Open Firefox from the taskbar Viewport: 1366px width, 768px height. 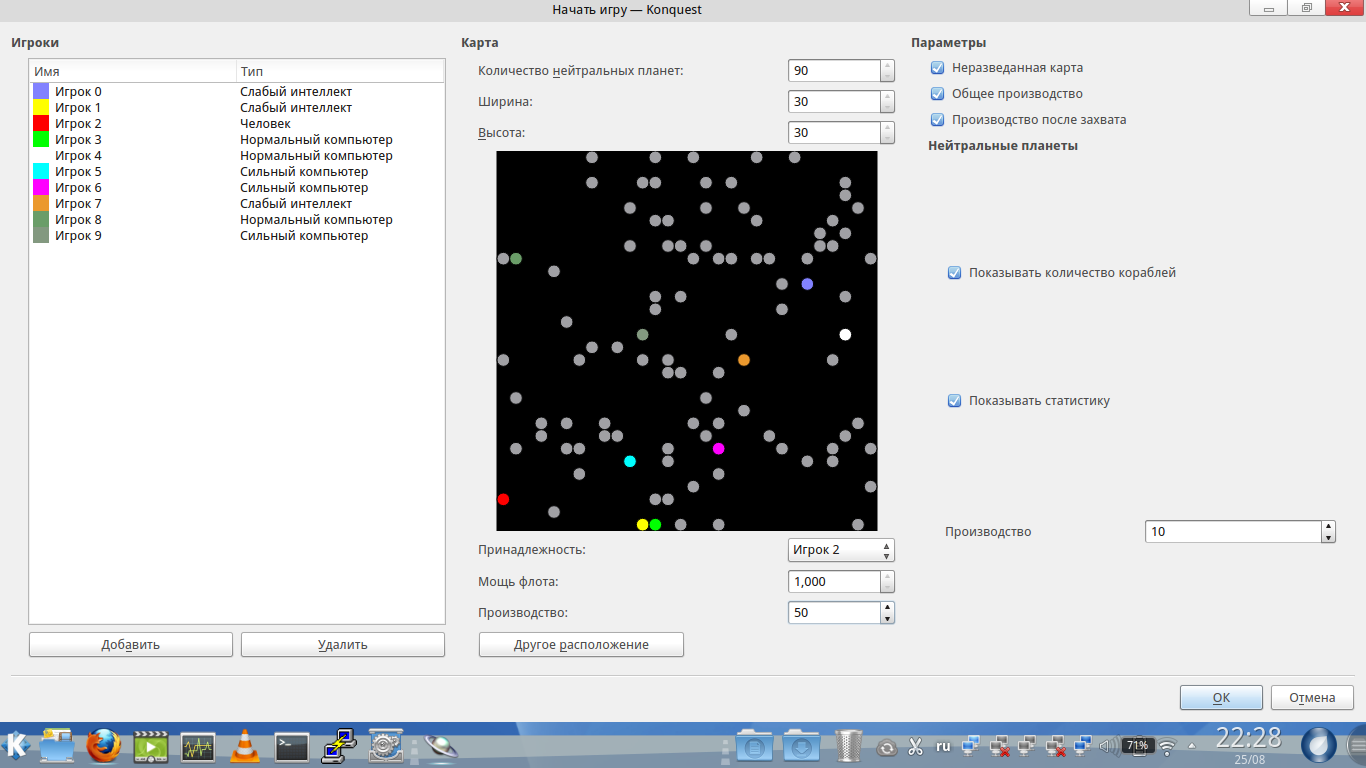[103, 745]
